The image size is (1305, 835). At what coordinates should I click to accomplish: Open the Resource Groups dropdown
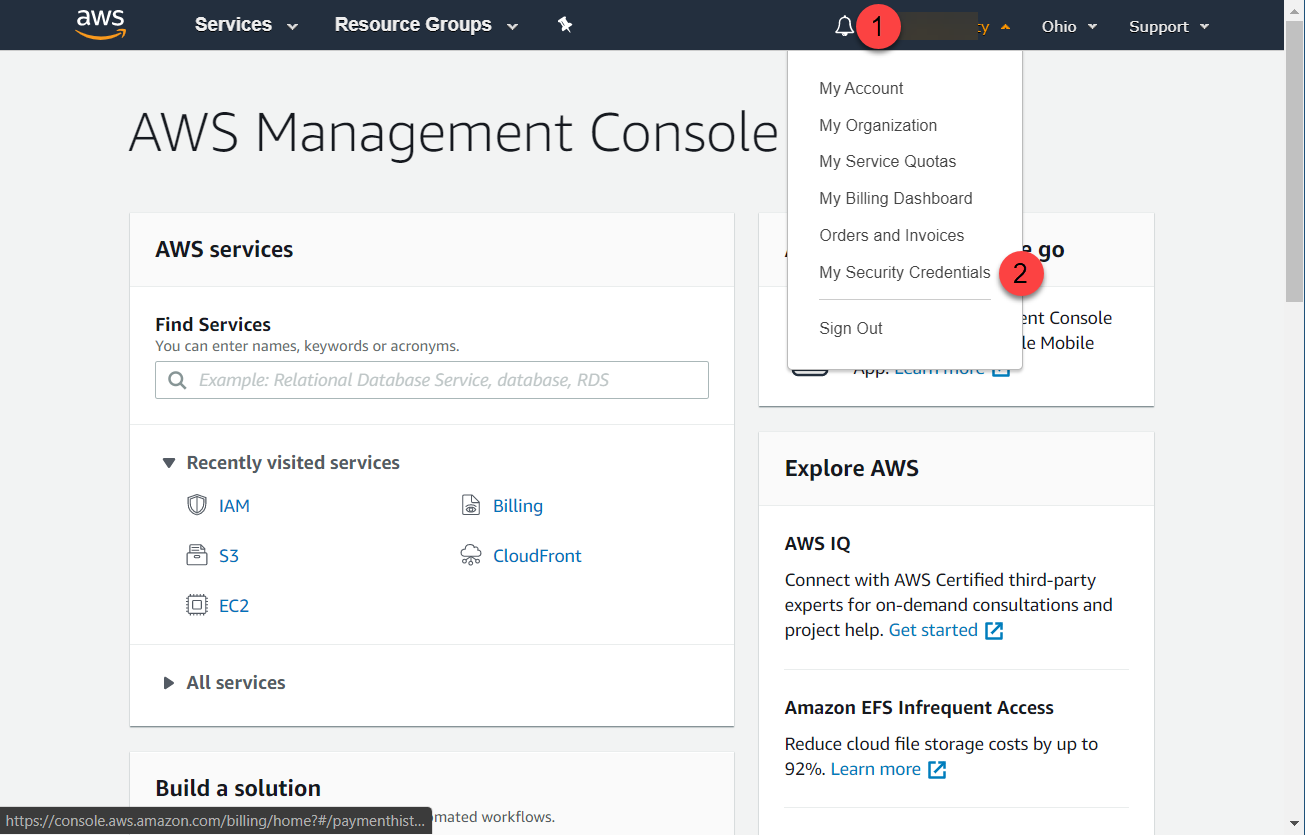click(x=426, y=25)
